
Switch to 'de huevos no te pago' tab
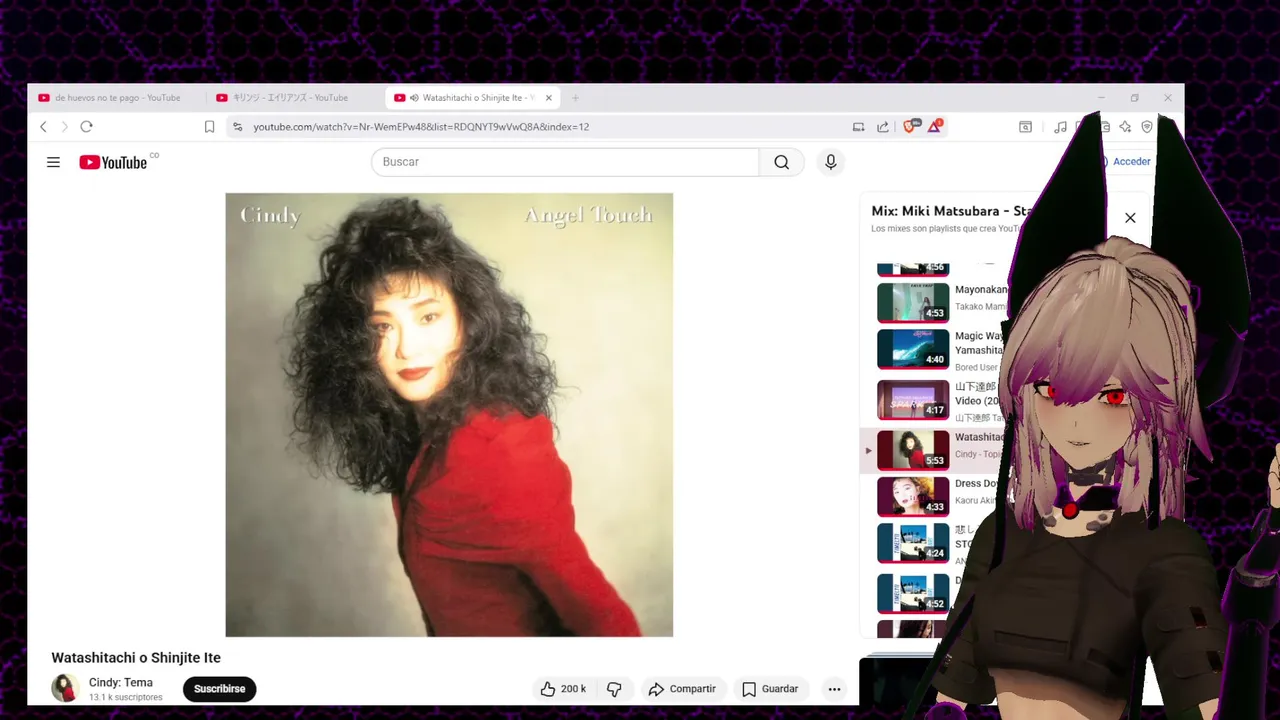click(117, 98)
